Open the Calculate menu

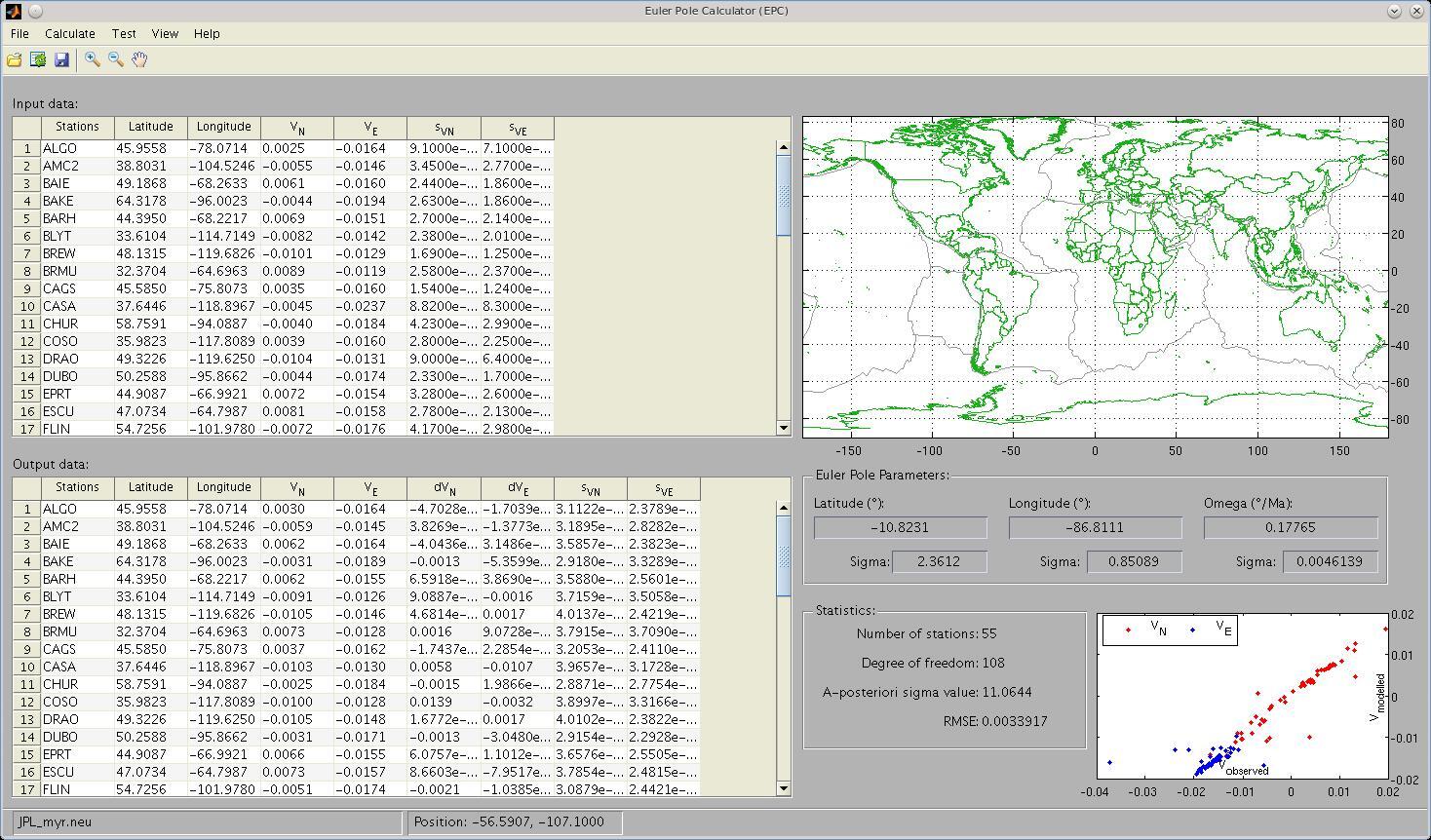[70, 33]
